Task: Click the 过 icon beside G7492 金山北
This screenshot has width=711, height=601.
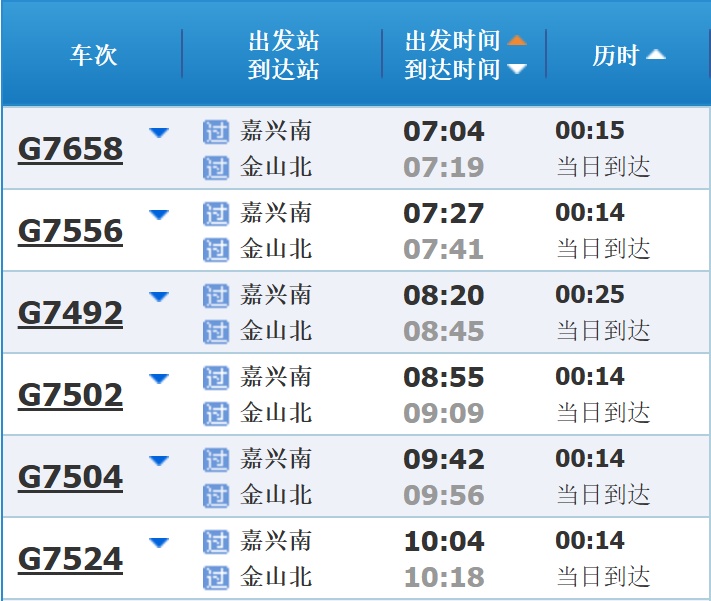Action: click(215, 330)
